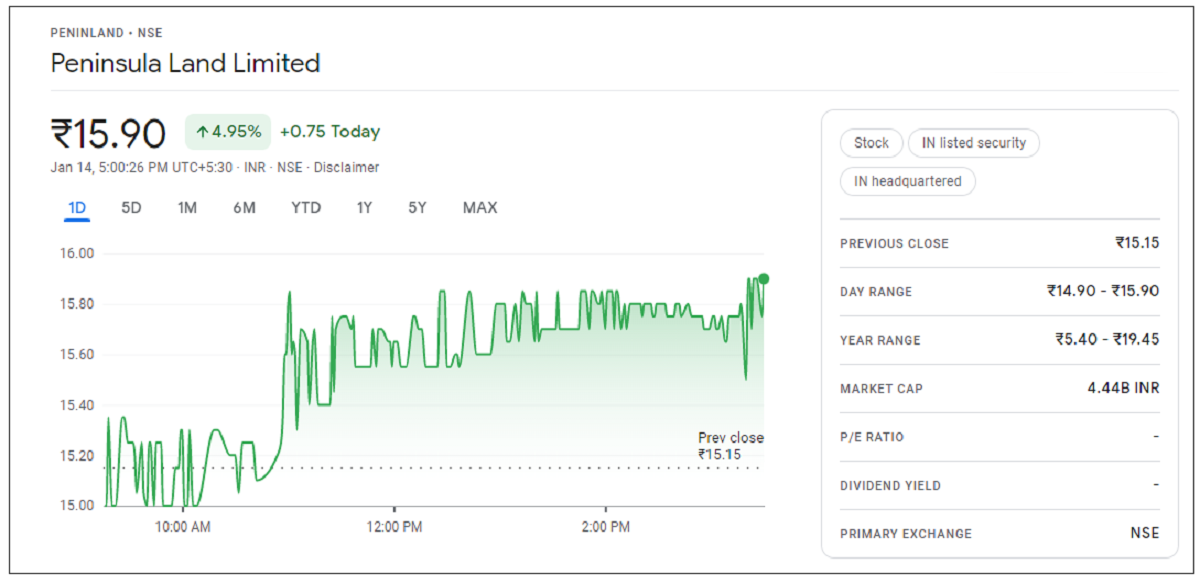The width and height of the screenshot is (1200, 580).
Task: Open the YTD chart tab
Action: 306,208
